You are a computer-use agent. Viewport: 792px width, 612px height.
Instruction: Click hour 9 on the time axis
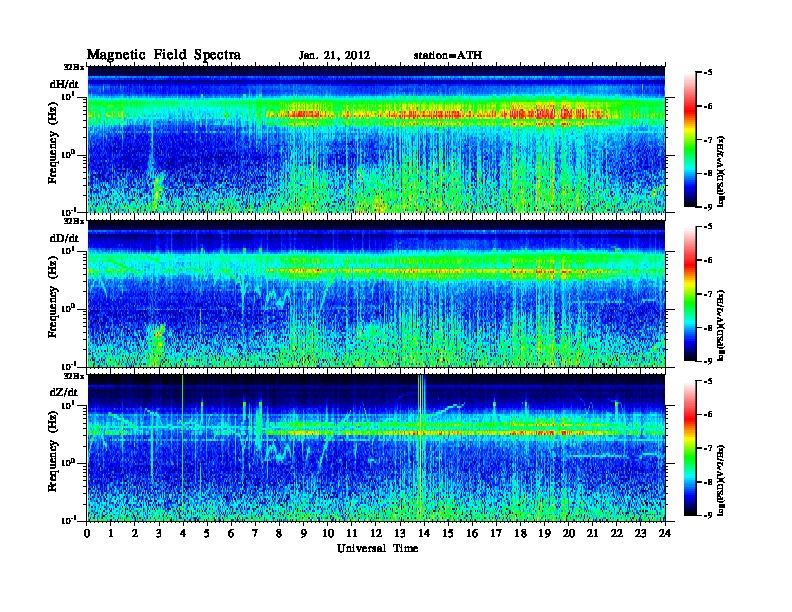click(304, 534)
